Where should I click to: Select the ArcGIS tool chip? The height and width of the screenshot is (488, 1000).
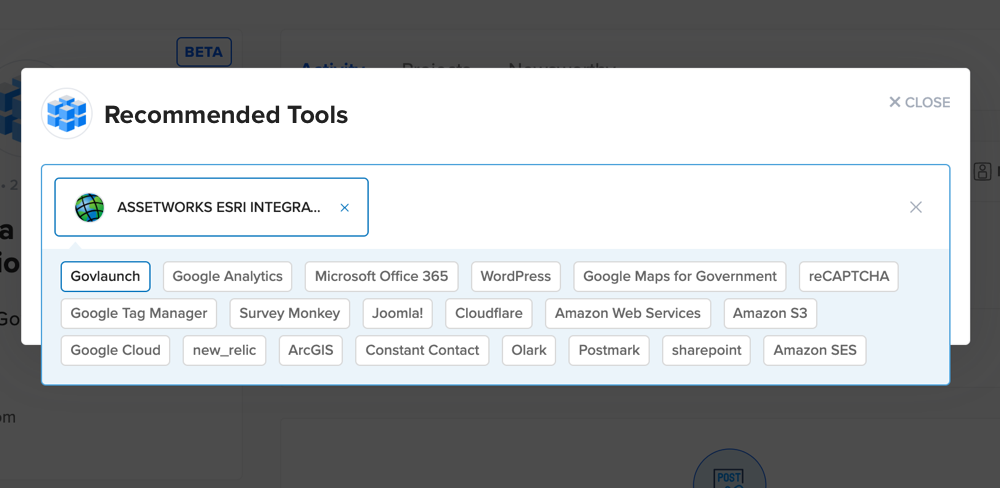(x=310, y=350)
